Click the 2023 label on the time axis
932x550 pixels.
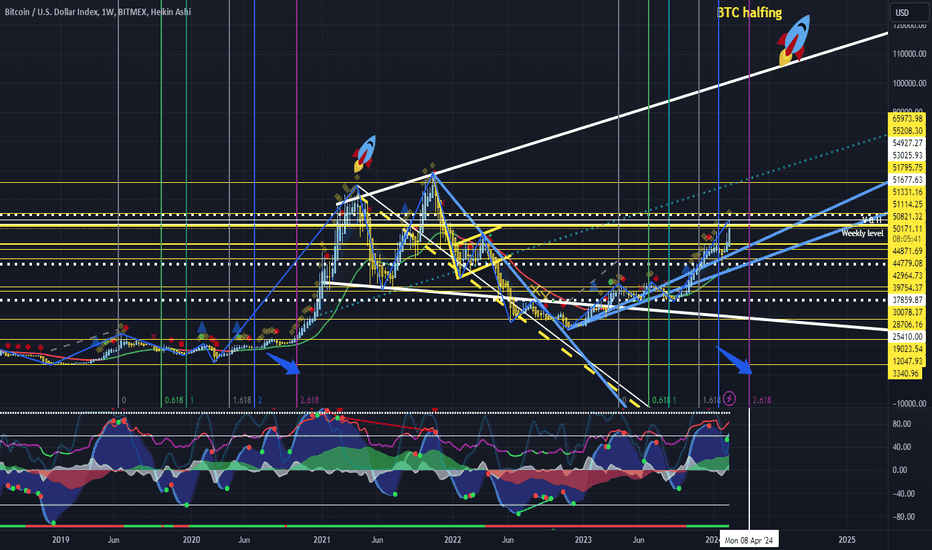[x=583, y=540]
